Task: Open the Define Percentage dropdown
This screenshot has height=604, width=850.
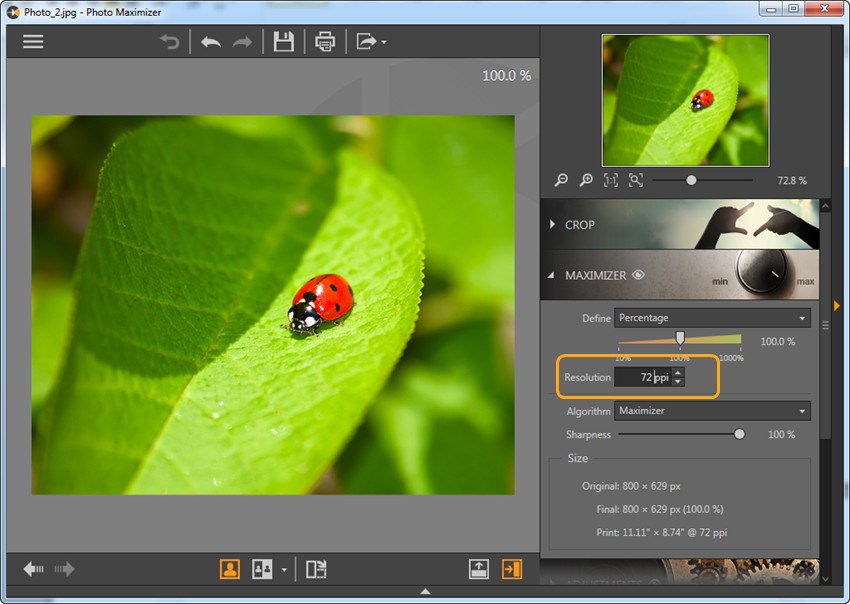Action: pos(712,318)
